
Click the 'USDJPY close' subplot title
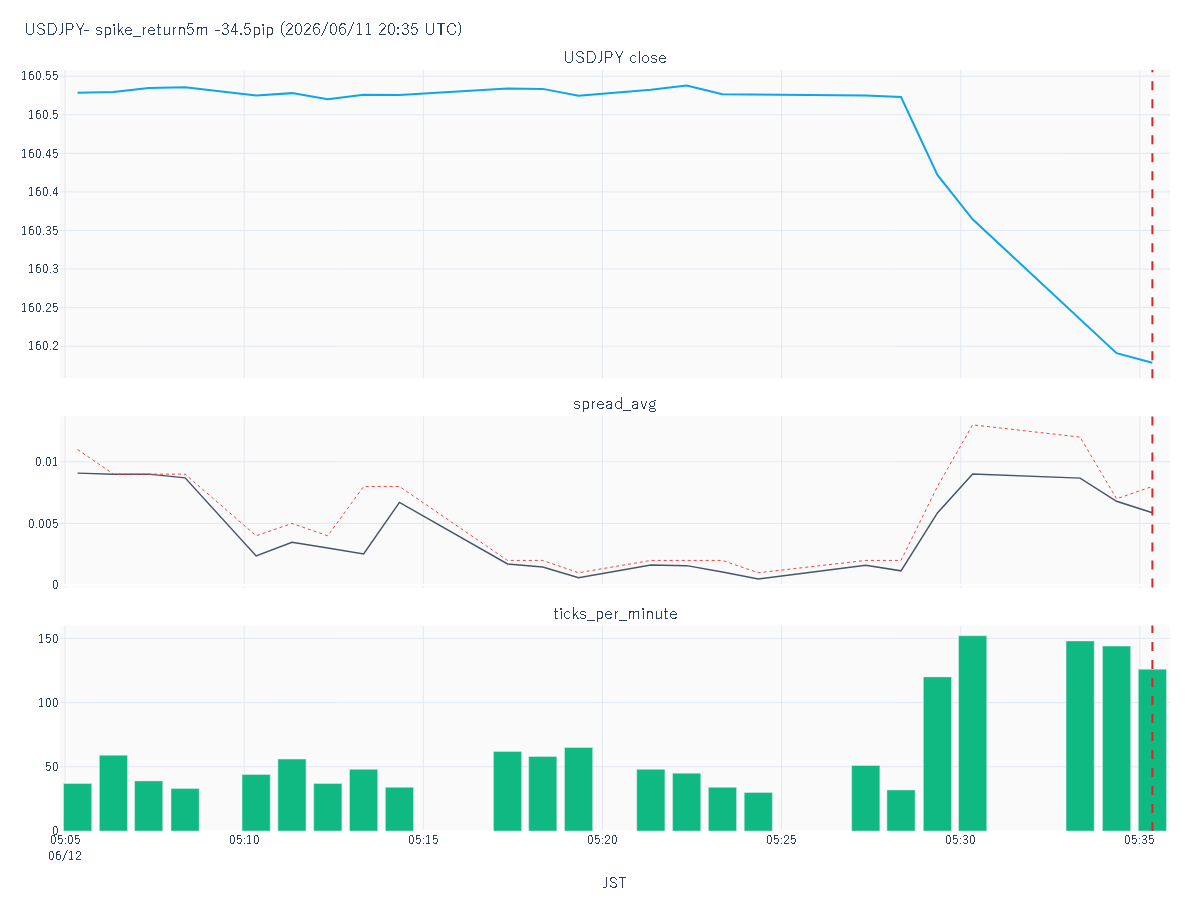pyautogui.click(x=615, y=57)
